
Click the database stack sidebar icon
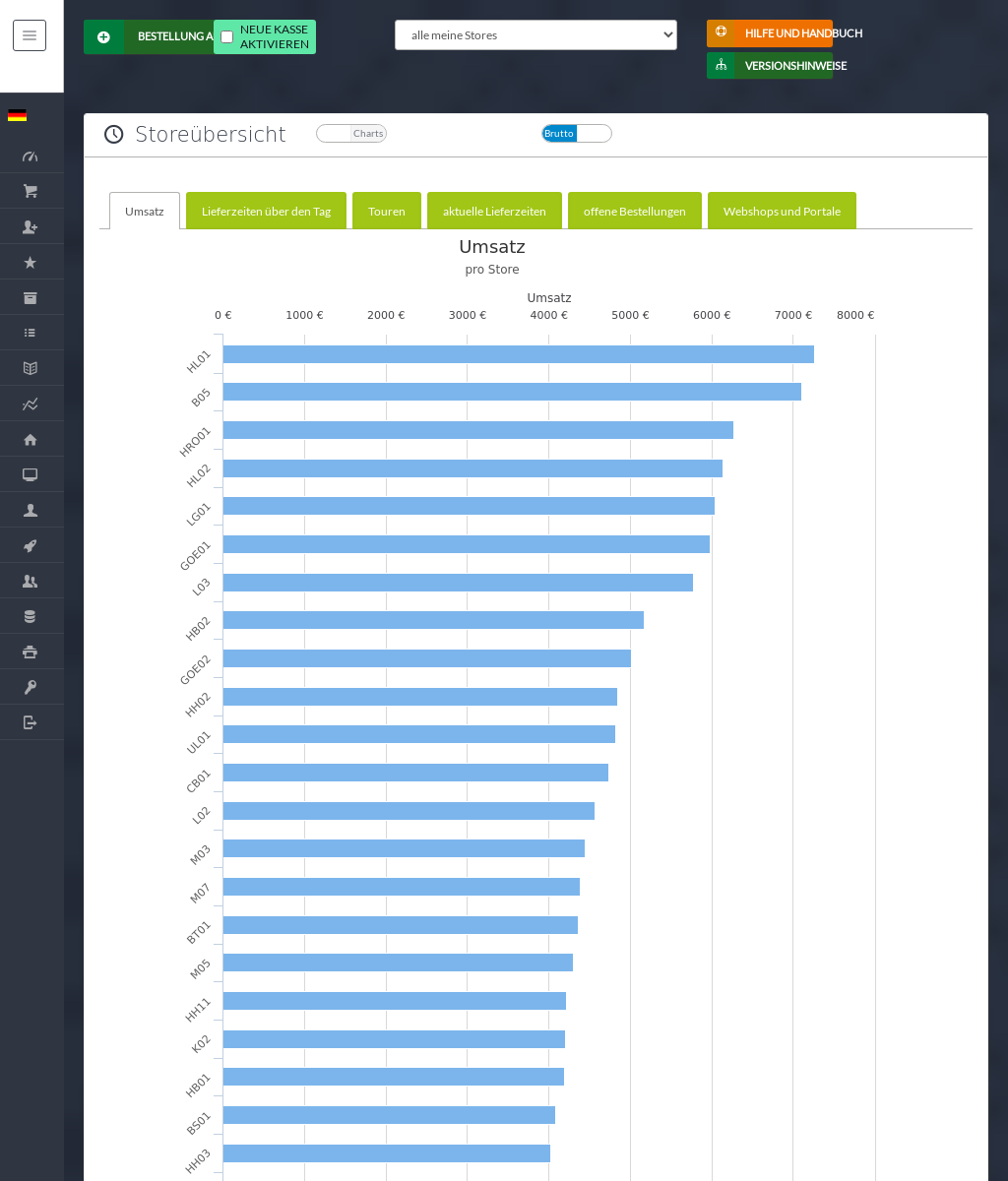click(x=31, y=616)
